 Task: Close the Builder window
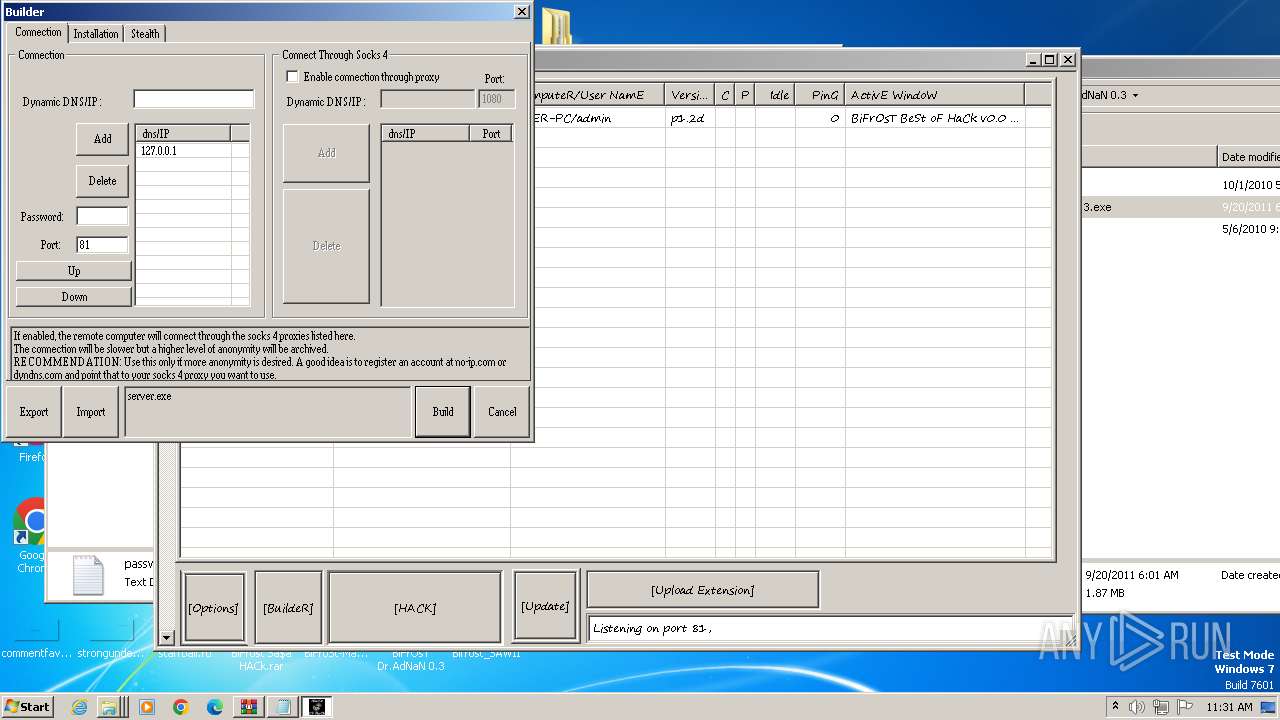521,12
